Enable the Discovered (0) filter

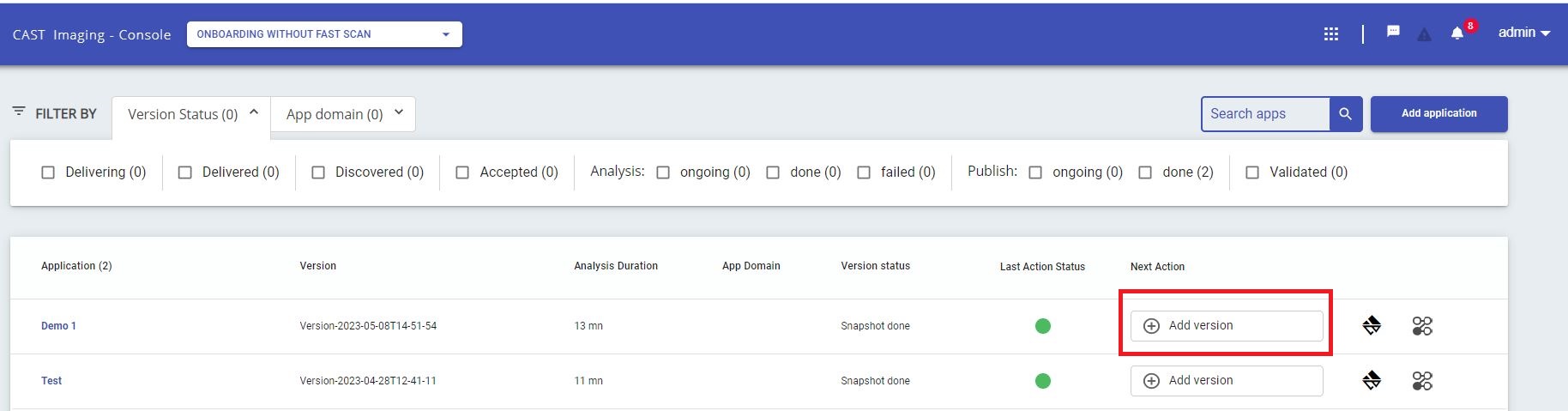coord(318,172)
